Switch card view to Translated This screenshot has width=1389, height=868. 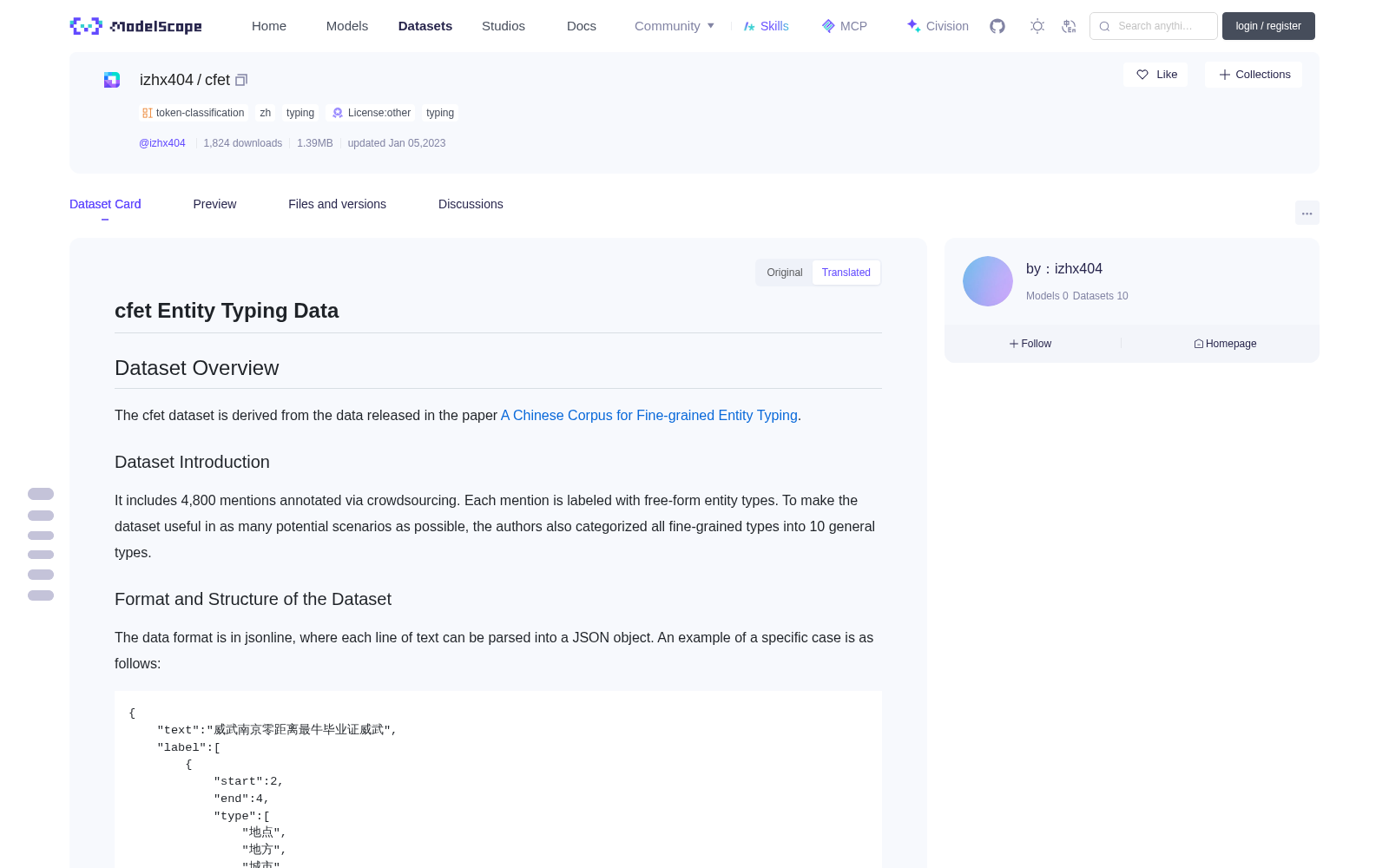coord(846,273)
